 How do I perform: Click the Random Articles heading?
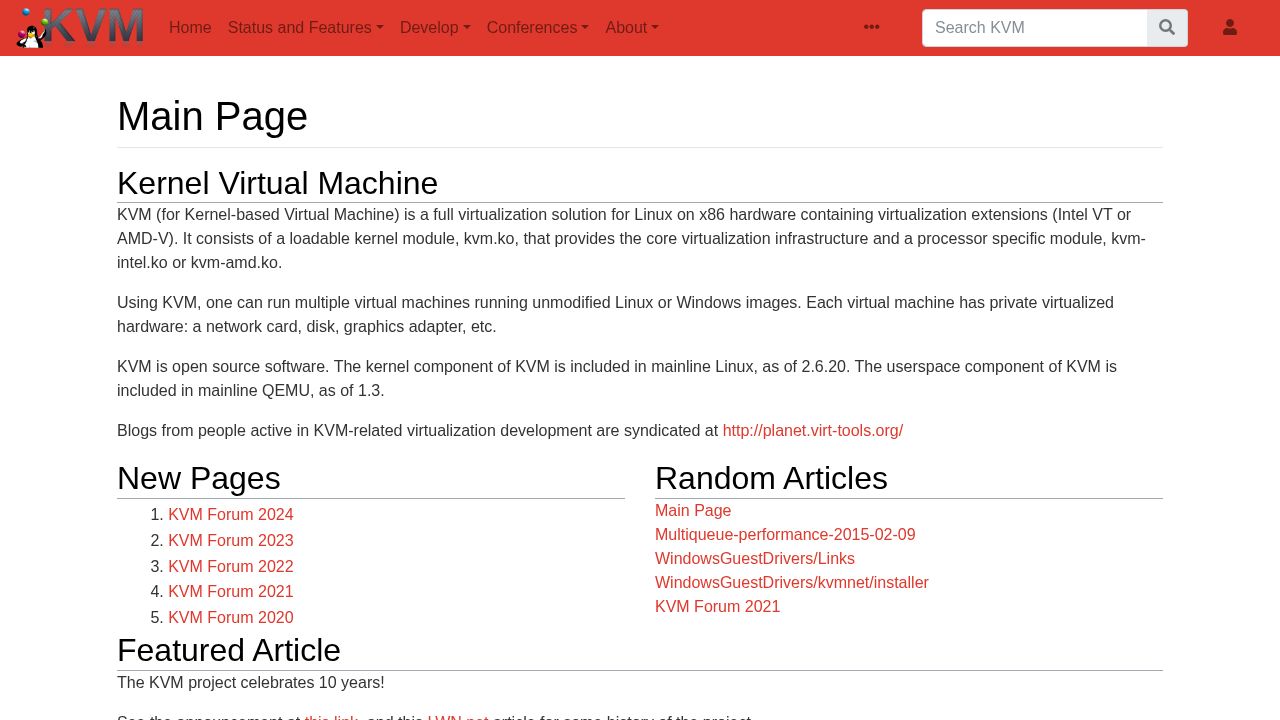click(771, 479)
